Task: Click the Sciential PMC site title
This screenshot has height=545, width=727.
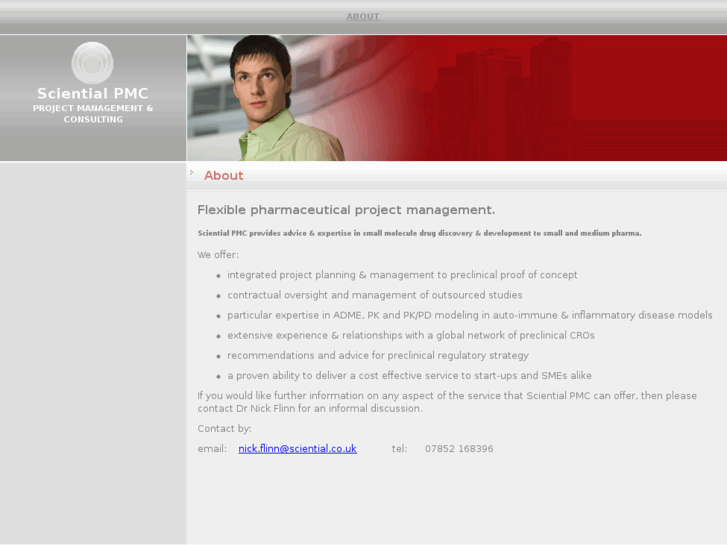Action: (x=93, y=93)
